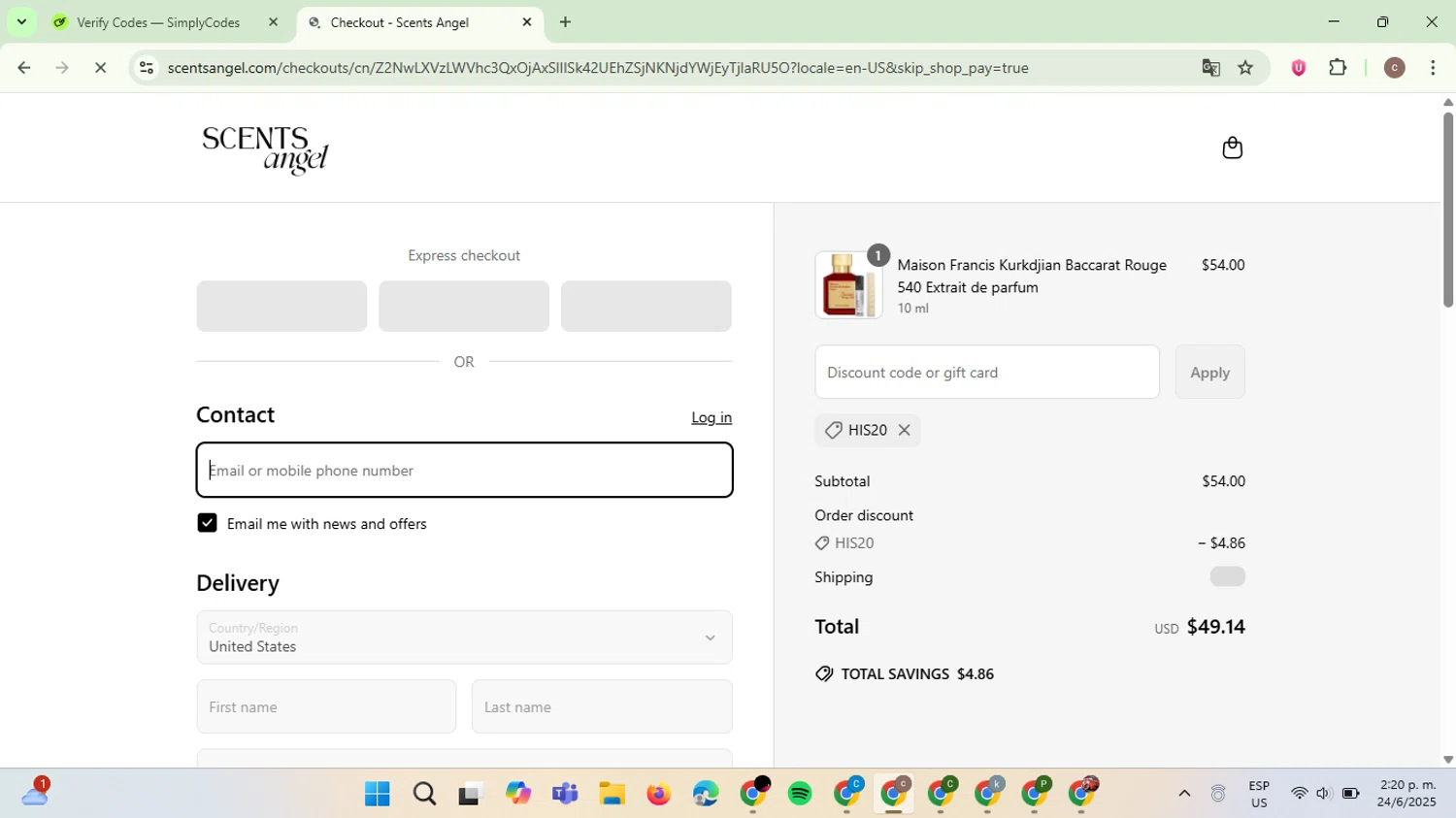The height and width of the screenshot is (818, 1456).
Task: Open the weather widget on the taskbar
Action: [x=35, y=793]
